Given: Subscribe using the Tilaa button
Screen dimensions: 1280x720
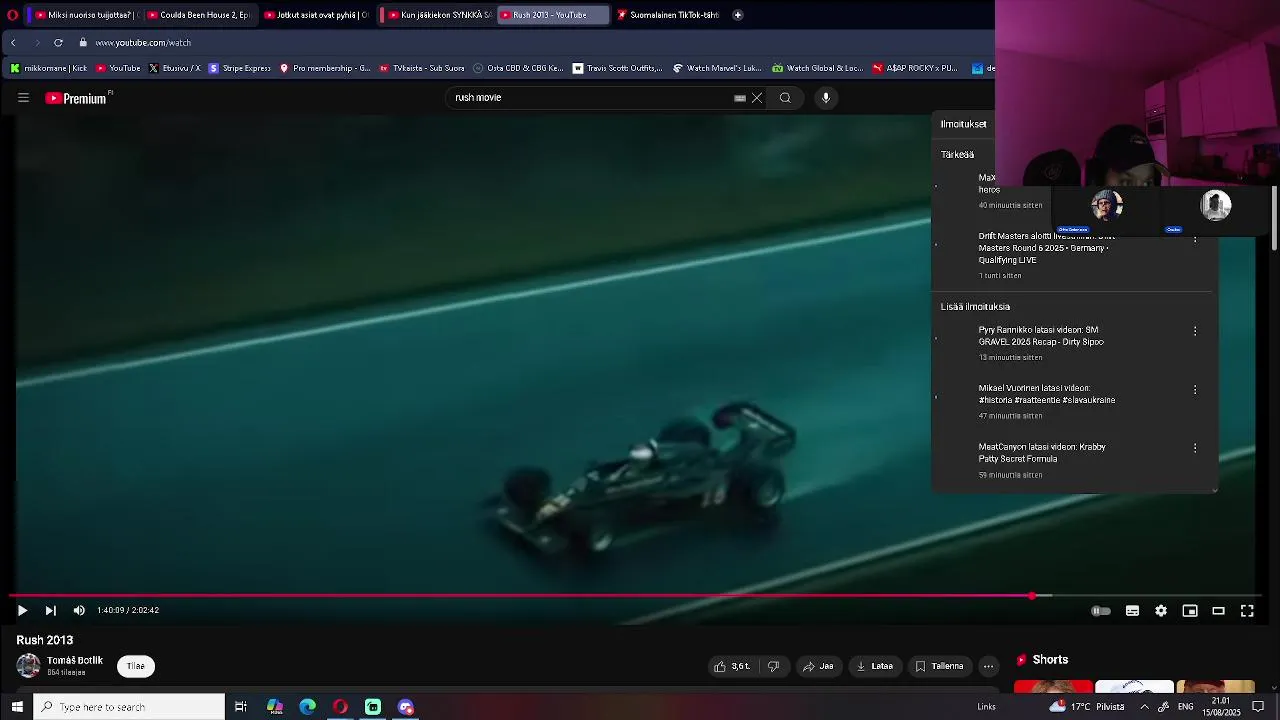Looking at the screenshot, I should (136, 666).
